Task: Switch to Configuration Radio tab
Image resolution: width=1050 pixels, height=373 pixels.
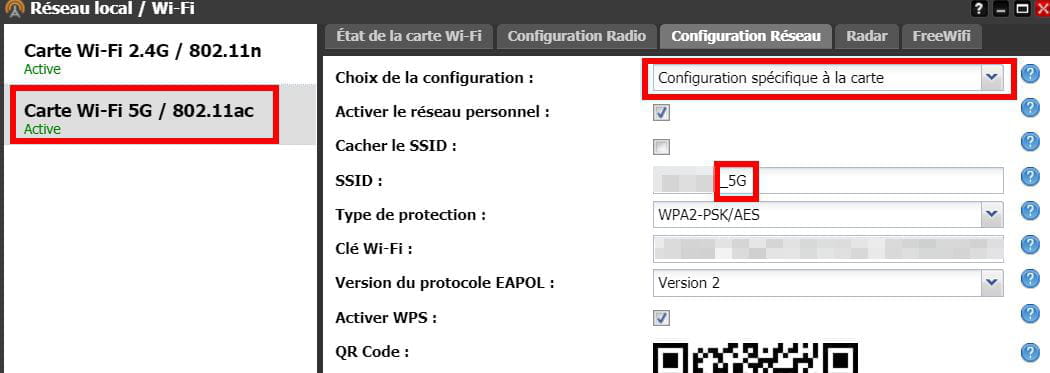Action: 577,36
